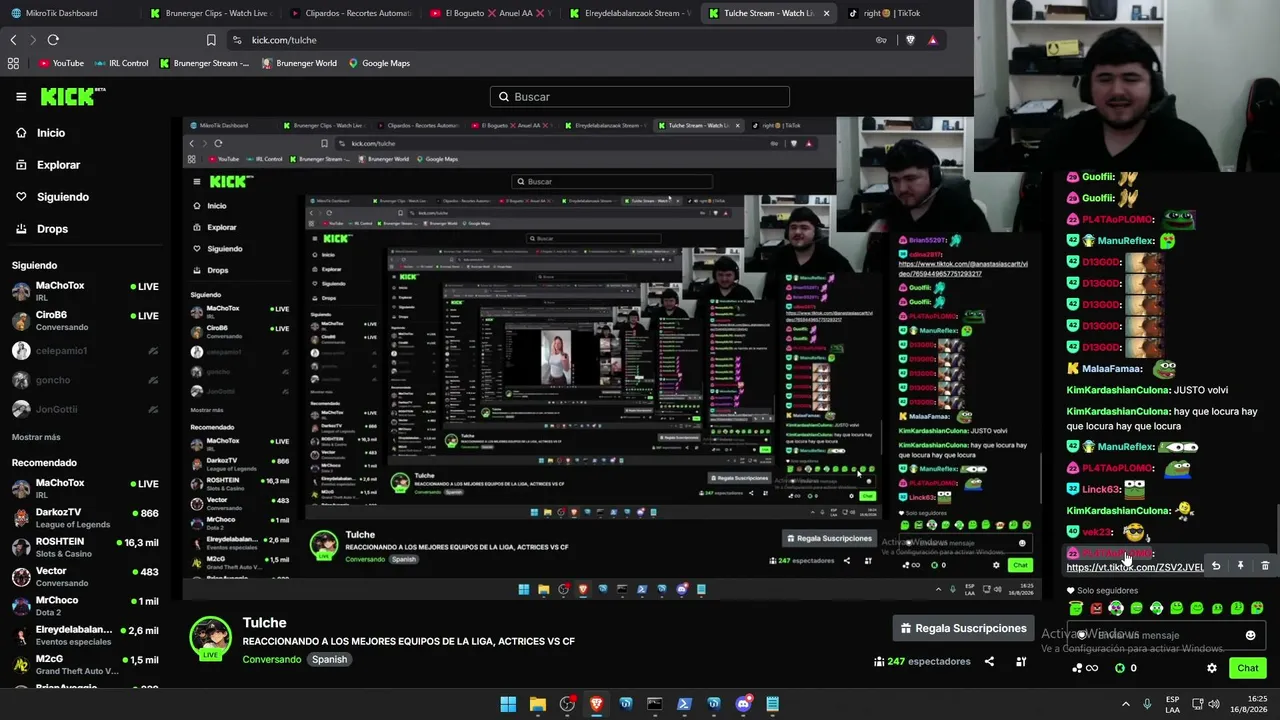Open the Brunenger Stream bookmark
The width and height of the screenshot is (1280, 720).
[204, 63]
